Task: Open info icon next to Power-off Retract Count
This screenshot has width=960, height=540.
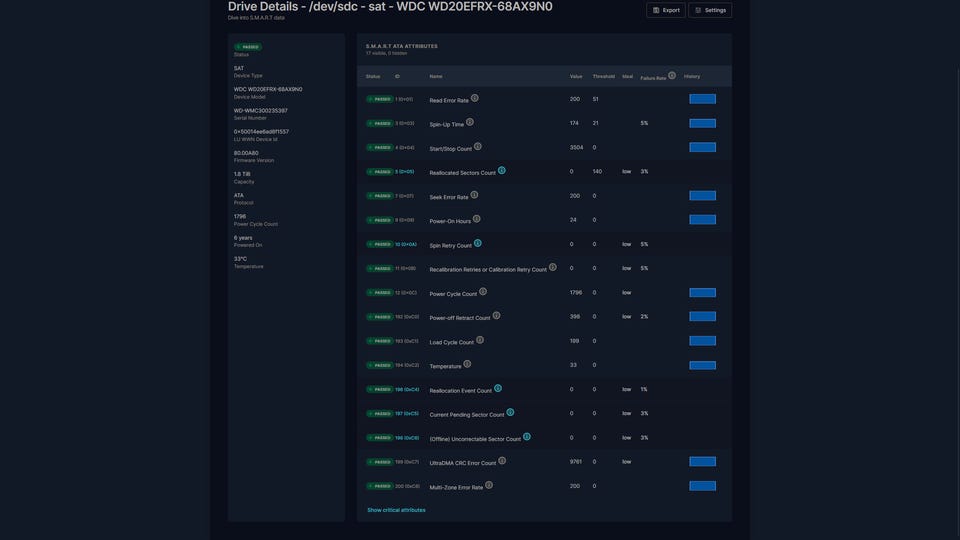Action: pyautogui.click(x=497, y=315)
